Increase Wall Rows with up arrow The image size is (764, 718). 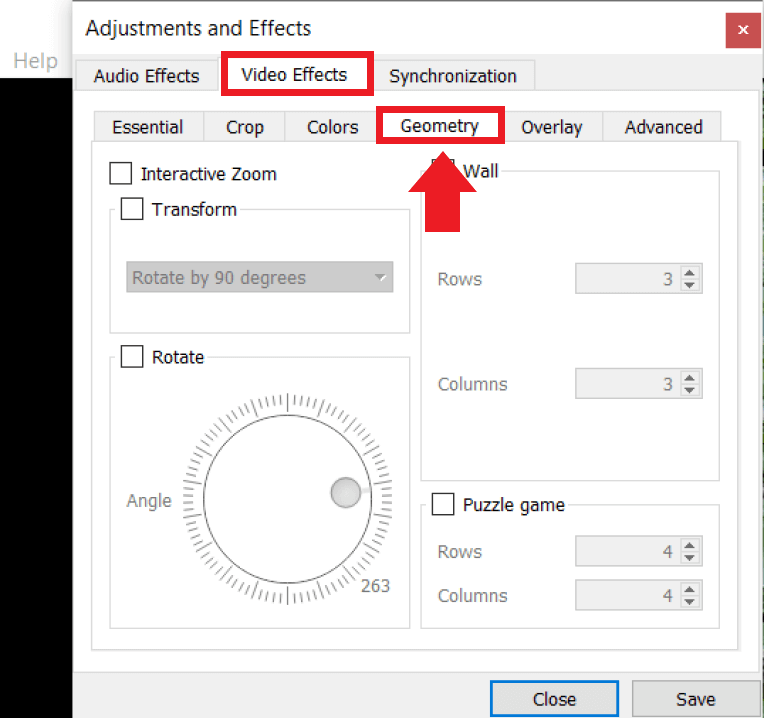pyautogui.click(x=689, y=273)
